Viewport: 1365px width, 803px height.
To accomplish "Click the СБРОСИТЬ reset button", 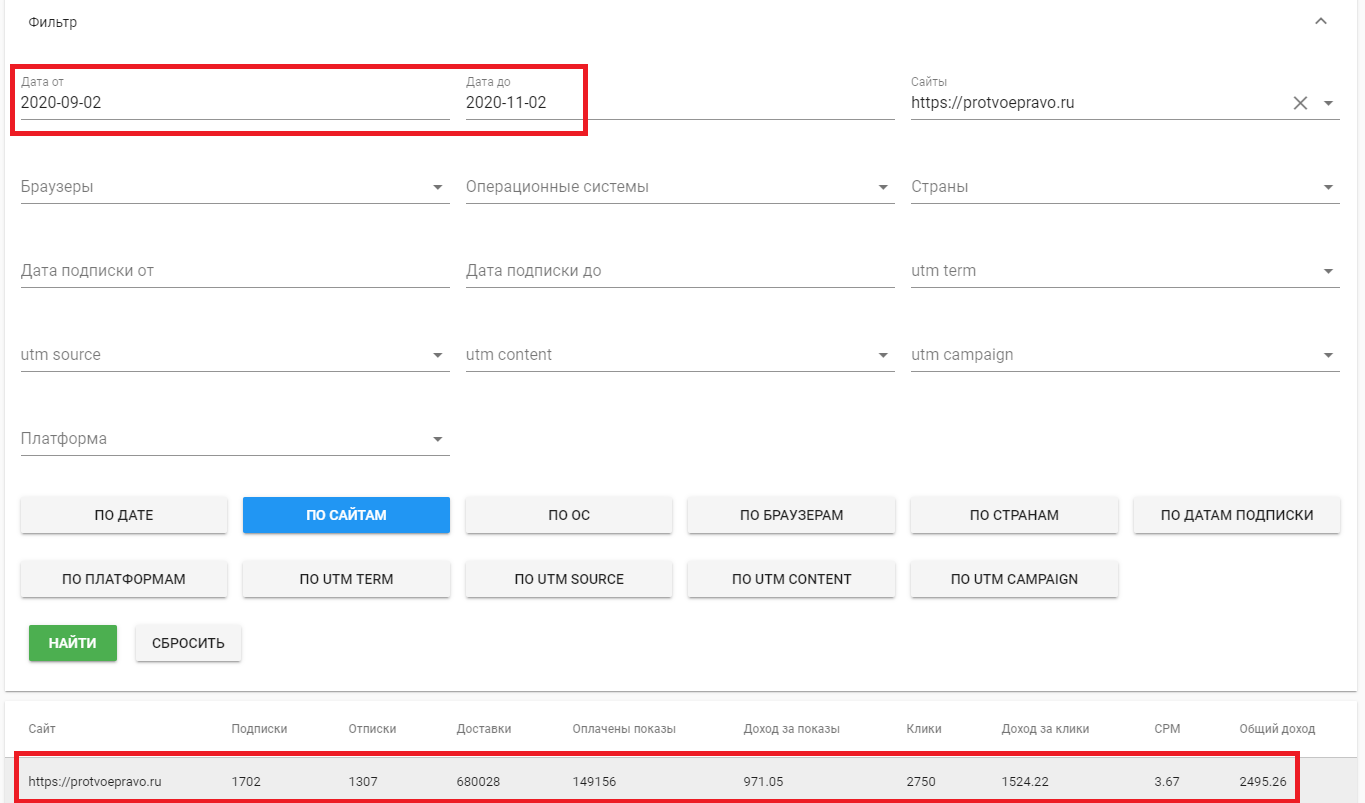I will coord(188,643).
